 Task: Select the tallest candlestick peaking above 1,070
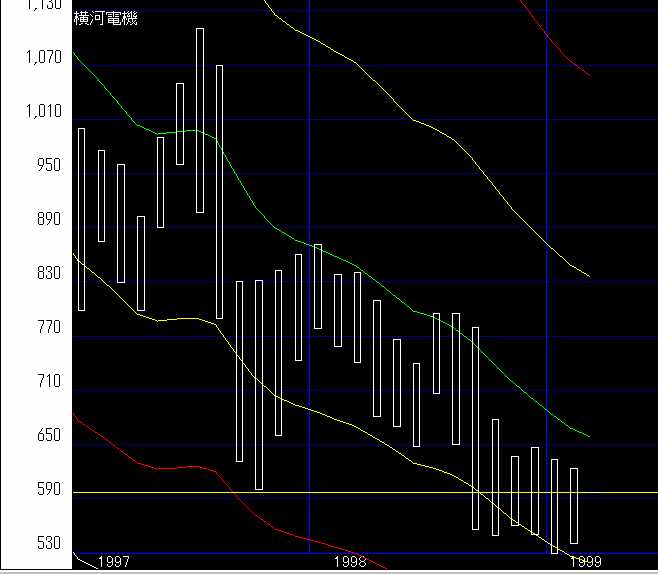200,120
